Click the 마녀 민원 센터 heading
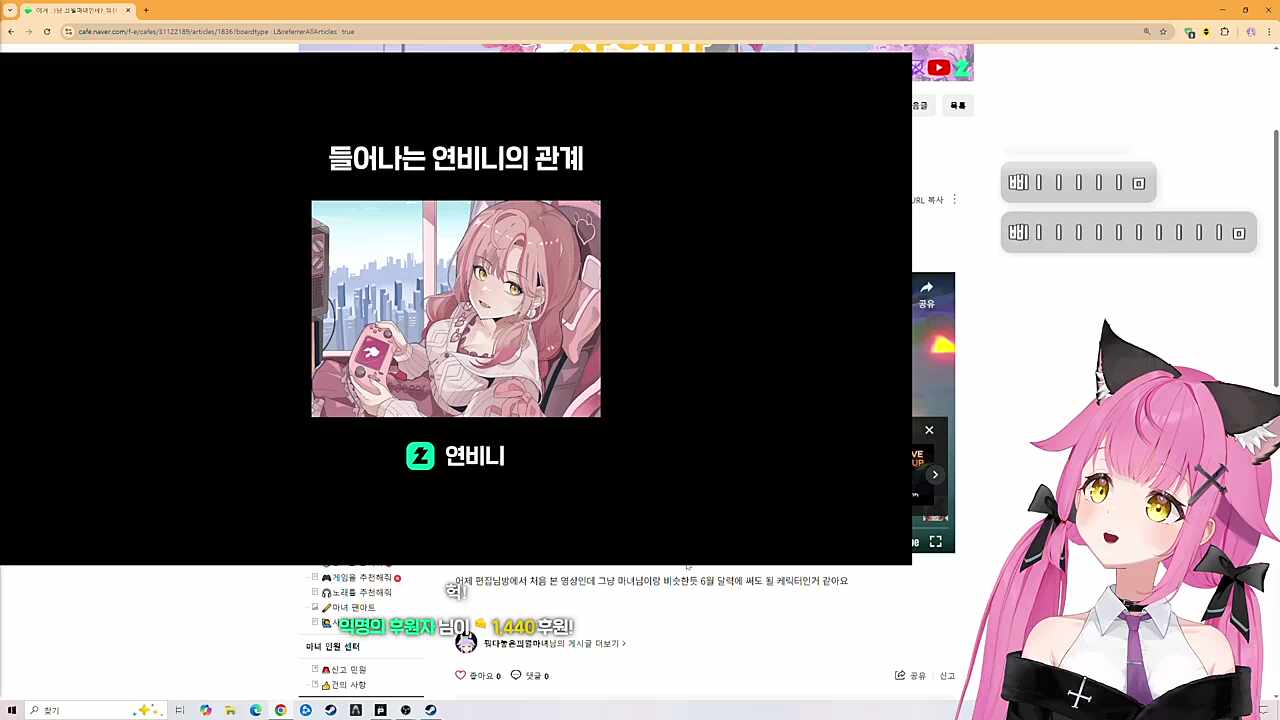The image size is (1280, 720). [x=333, y=647]
